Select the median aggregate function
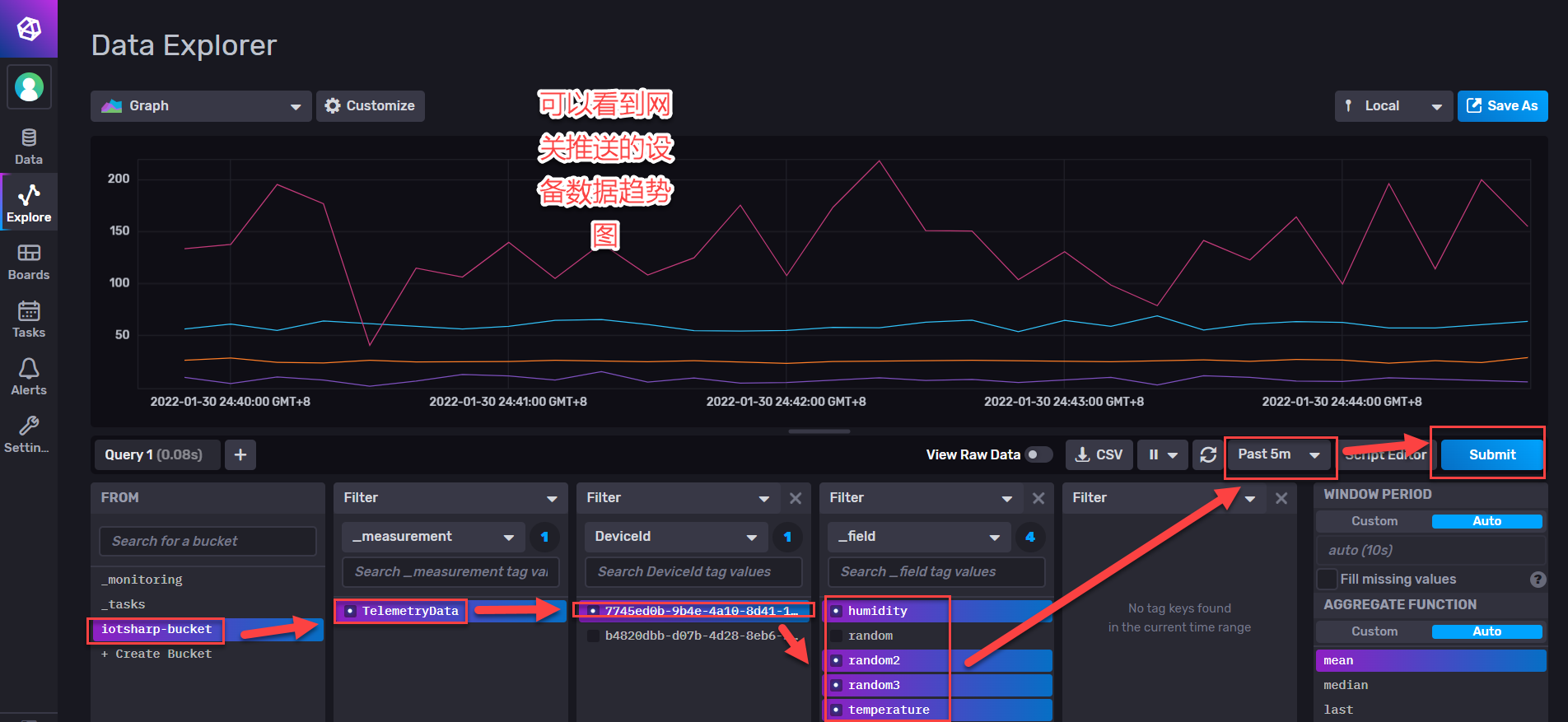This screenshot has width=1568, height=722. point(1346,685)
